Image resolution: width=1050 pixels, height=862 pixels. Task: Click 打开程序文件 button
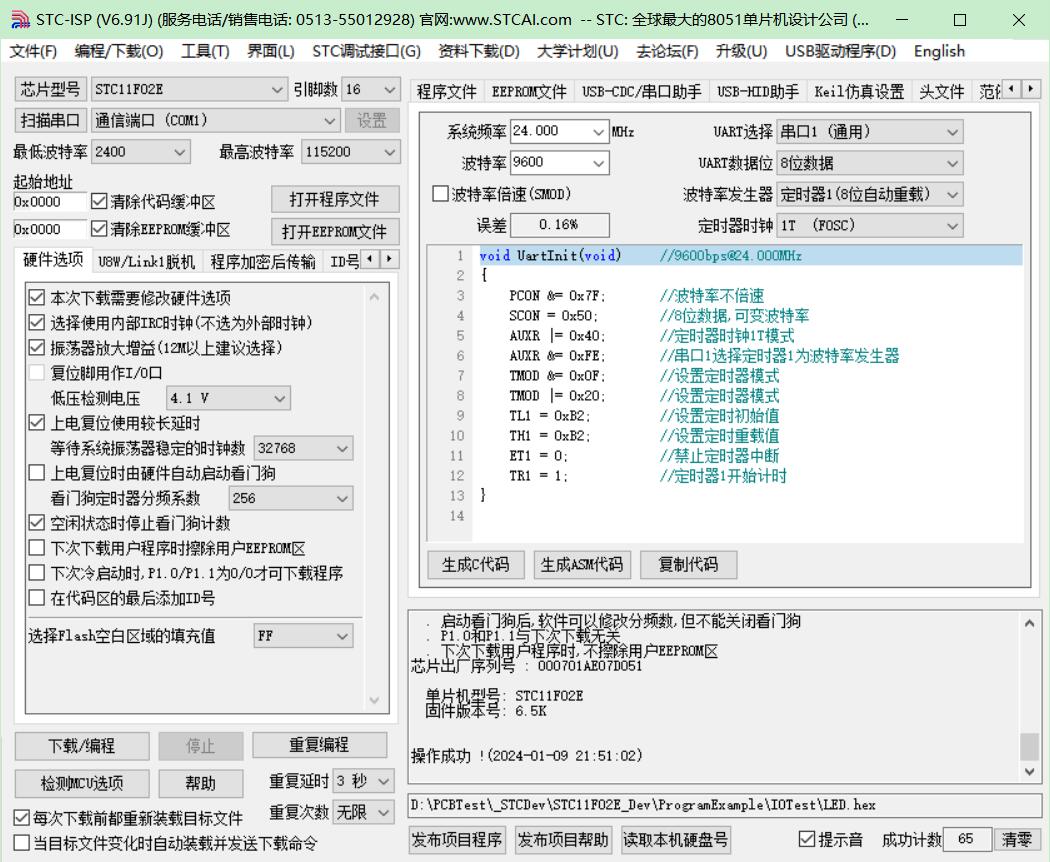pos(335,199)
